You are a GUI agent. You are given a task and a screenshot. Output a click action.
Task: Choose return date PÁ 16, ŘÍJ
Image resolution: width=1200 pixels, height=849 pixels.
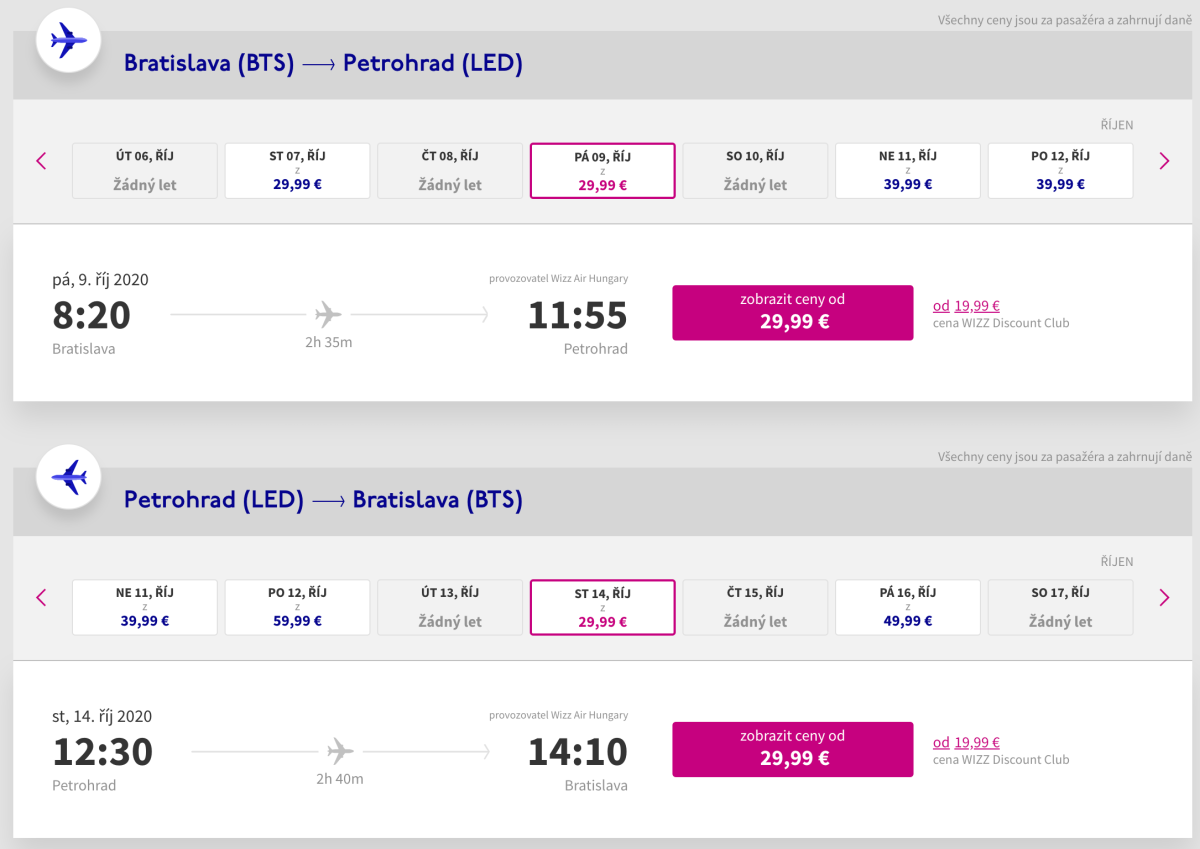coord(907,607)
